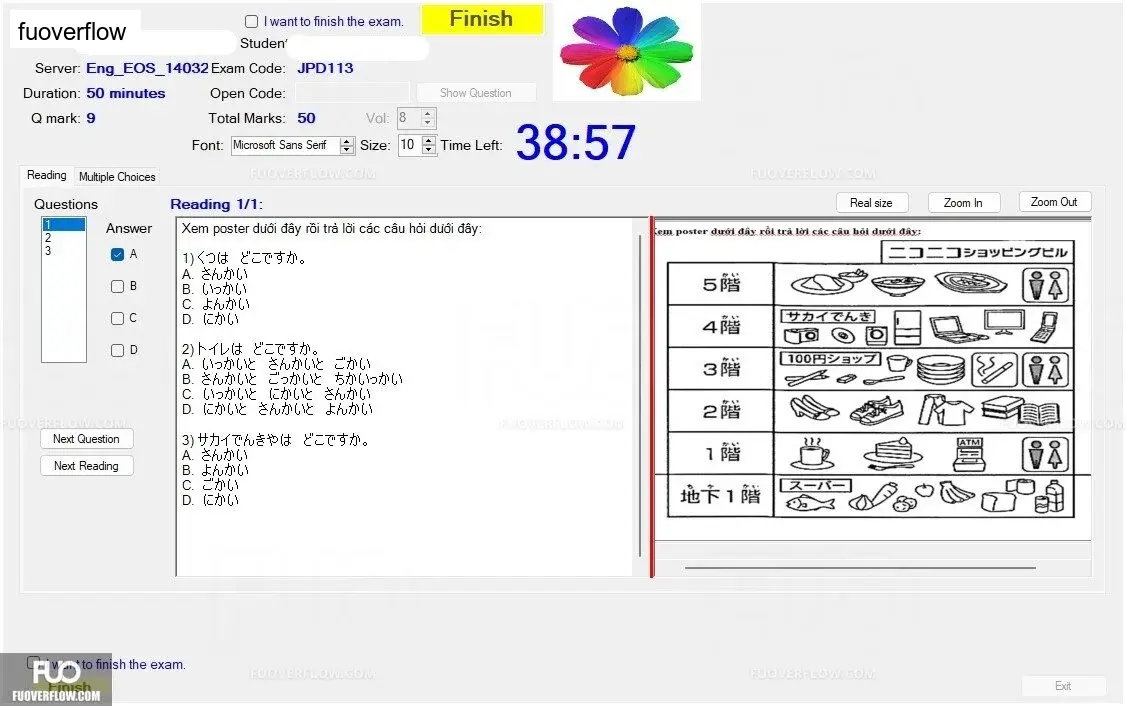1126x706 pixels.
Task: Click the Font spinner up arrow
Action: click(x=348, y=141)
